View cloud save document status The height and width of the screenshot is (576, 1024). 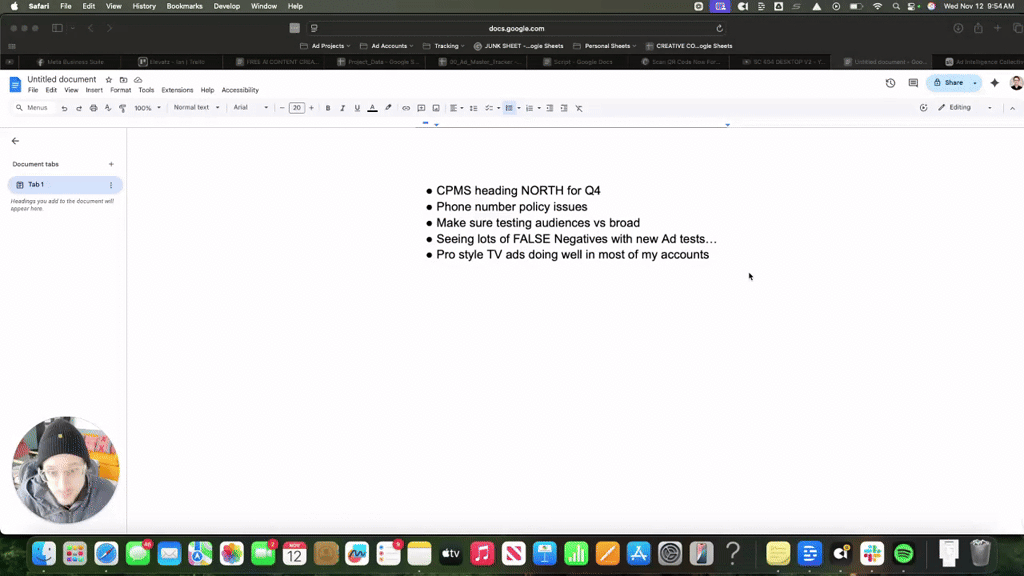click(x=138, y=80)
